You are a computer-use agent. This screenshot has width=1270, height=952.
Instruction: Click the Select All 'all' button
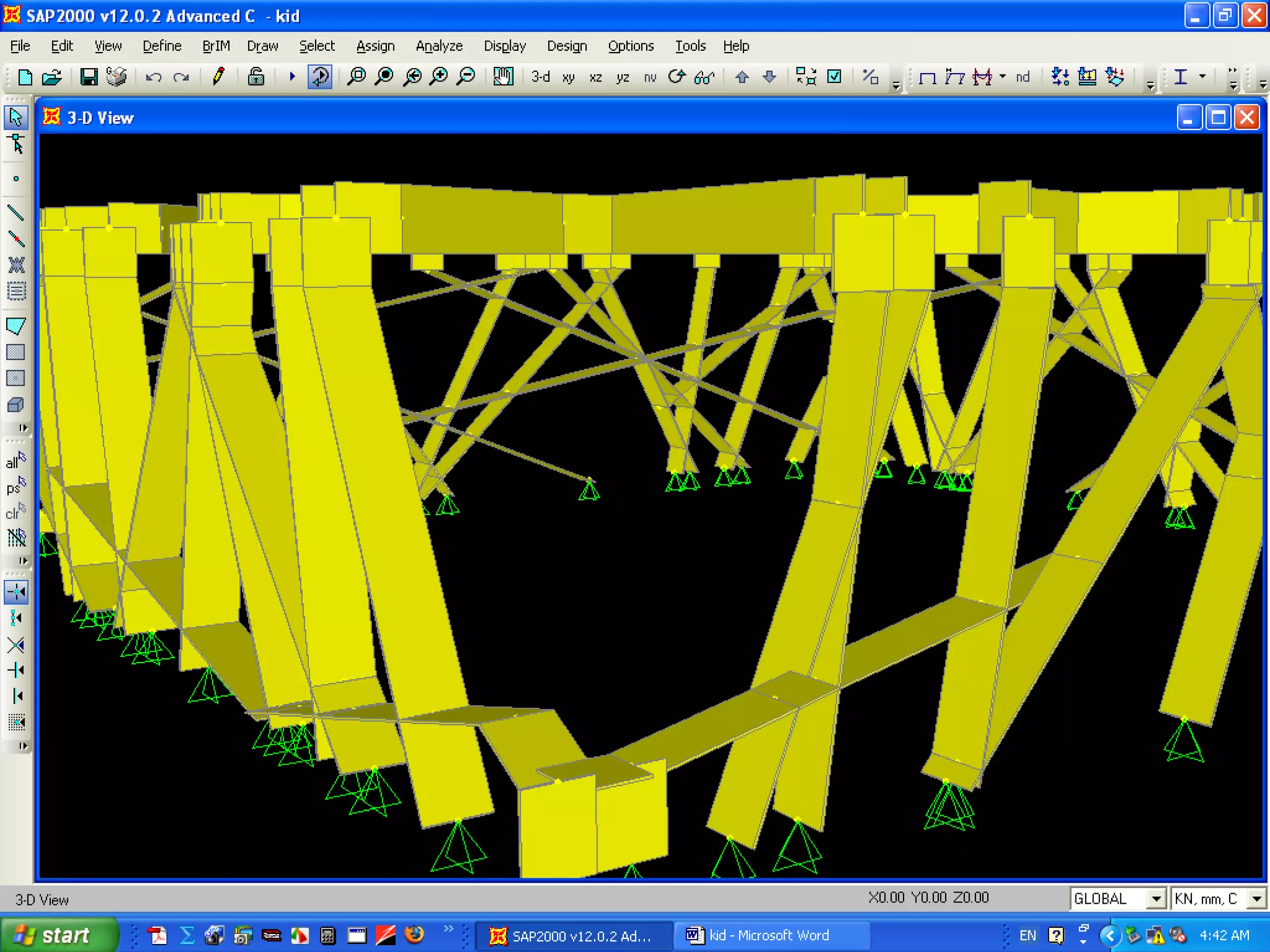point(16,462)
